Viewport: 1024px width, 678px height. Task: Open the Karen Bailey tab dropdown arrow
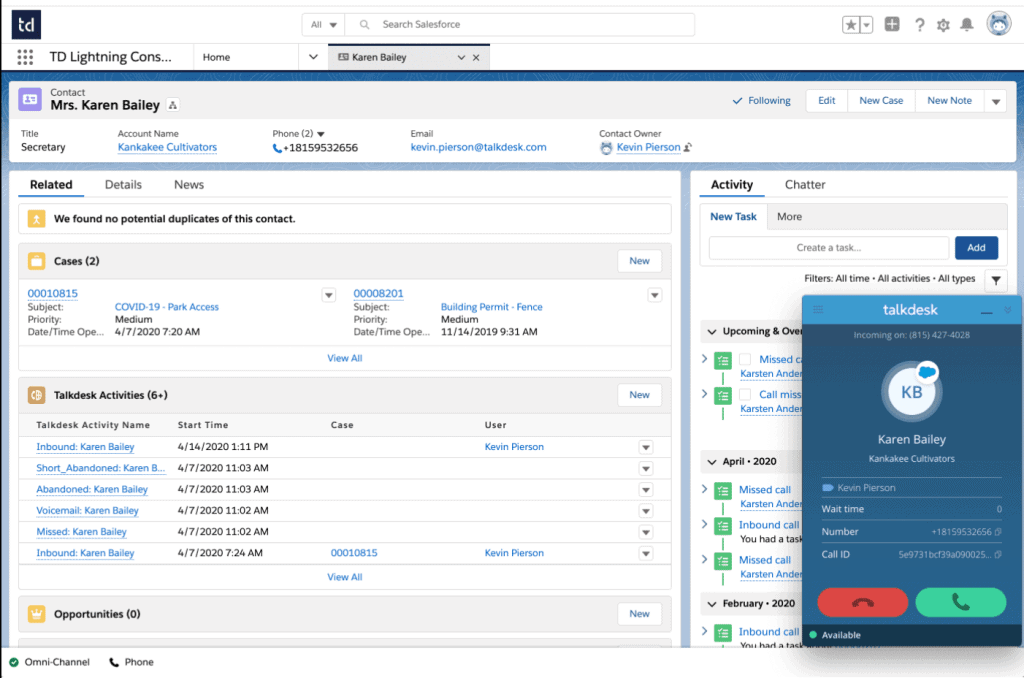tap(461, 57)
